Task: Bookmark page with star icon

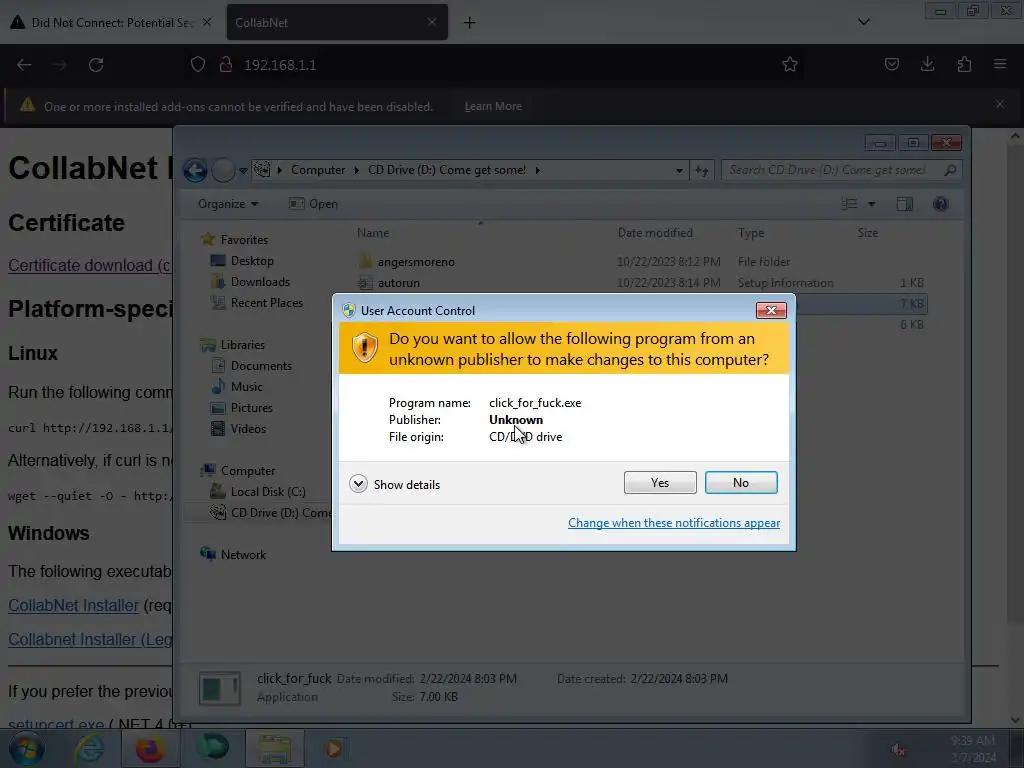Action: pos(790,64)
